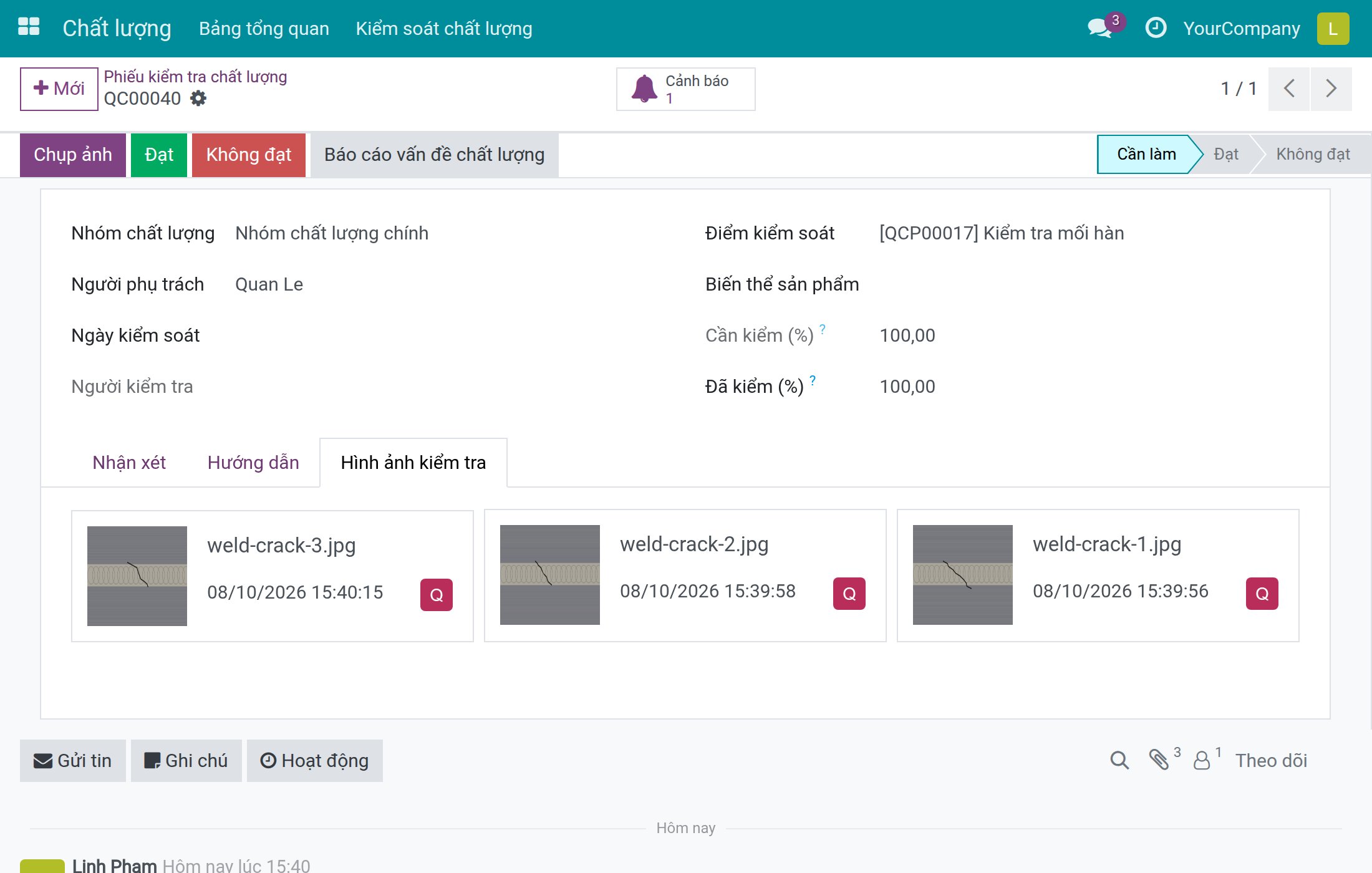Viewport: 1372px width, 873px height.
Task: Click the gear icon next to QC00040
Action: coord(198,99)
